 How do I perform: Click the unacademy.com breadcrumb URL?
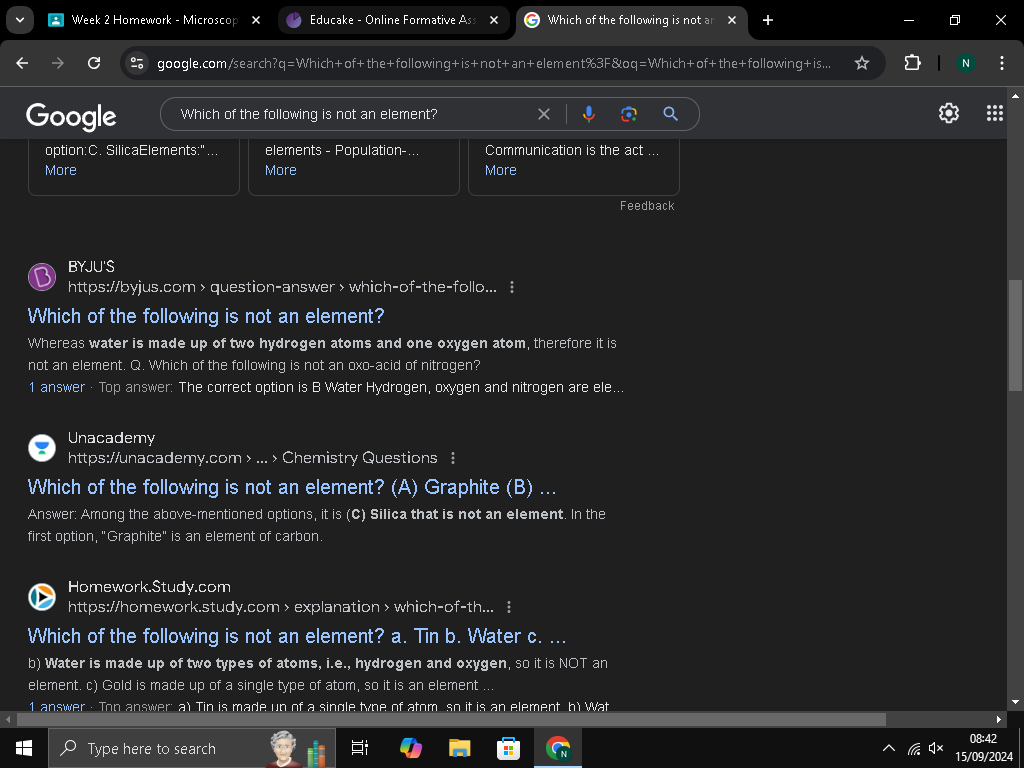(x=253, y=458)
